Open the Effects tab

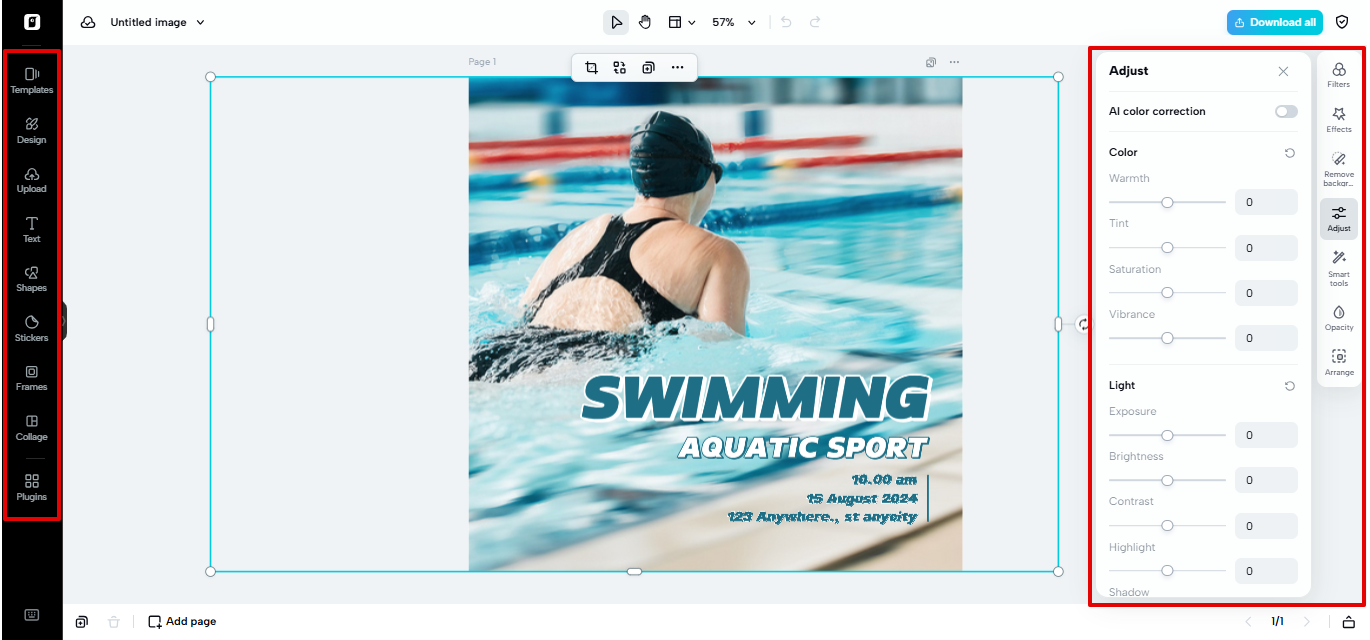(1339, 119)
